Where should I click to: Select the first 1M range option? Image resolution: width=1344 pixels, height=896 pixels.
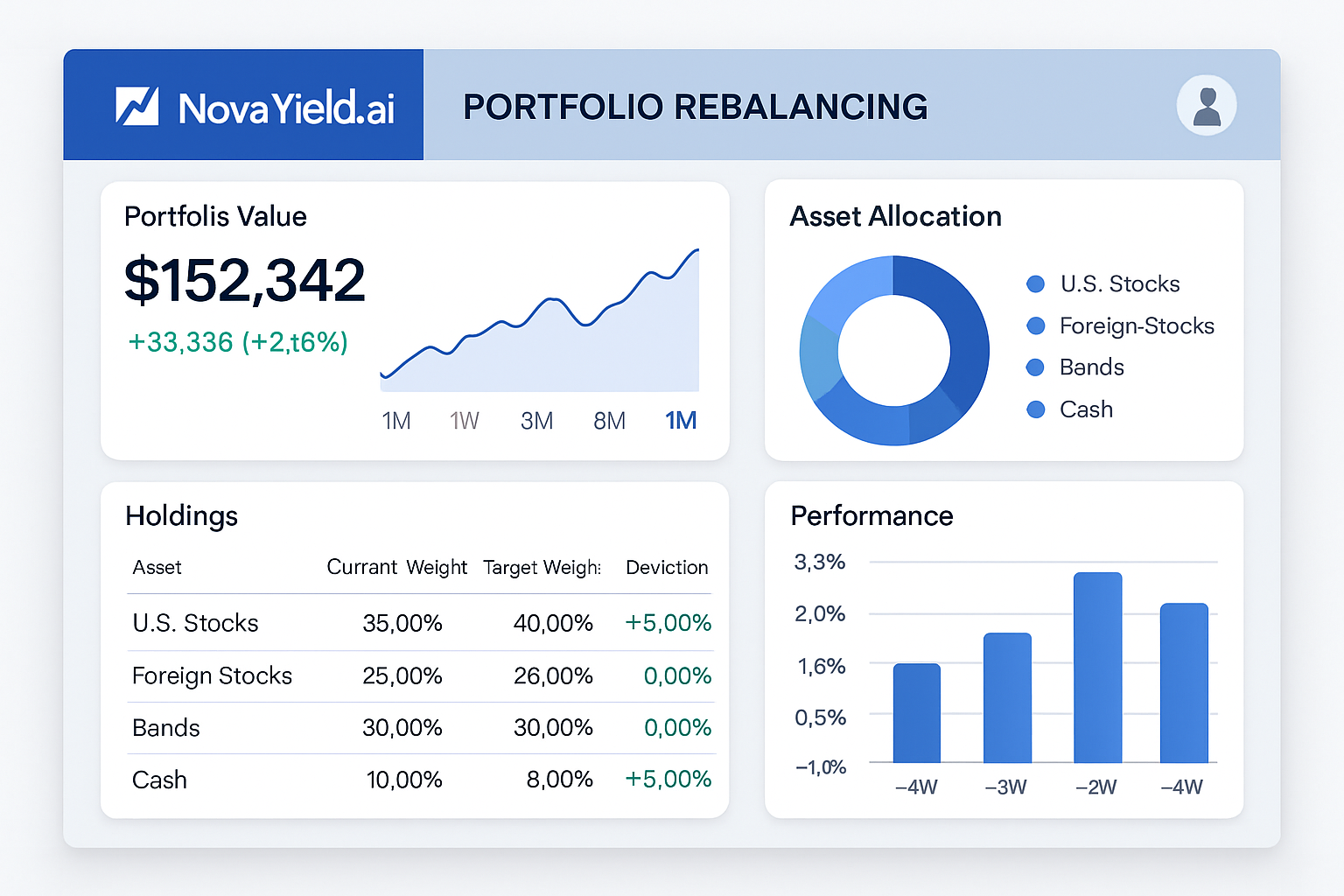pyautogui.click(x=395, y=421)
